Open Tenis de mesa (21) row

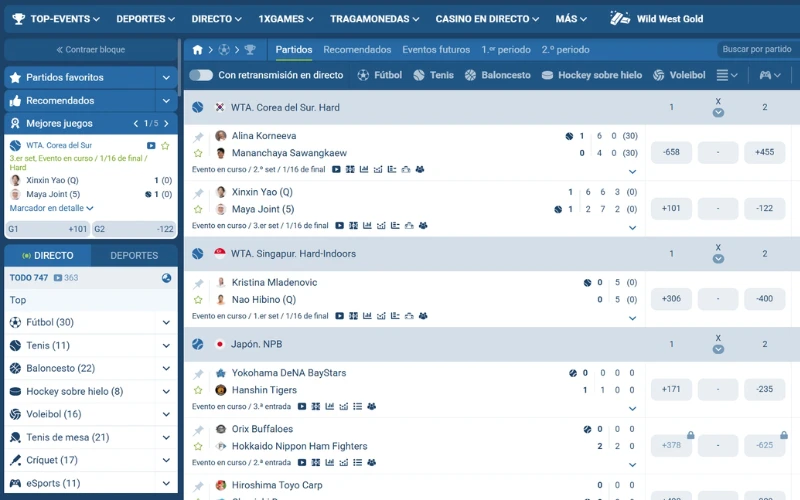pyautogui.click(x=91, y=437)
